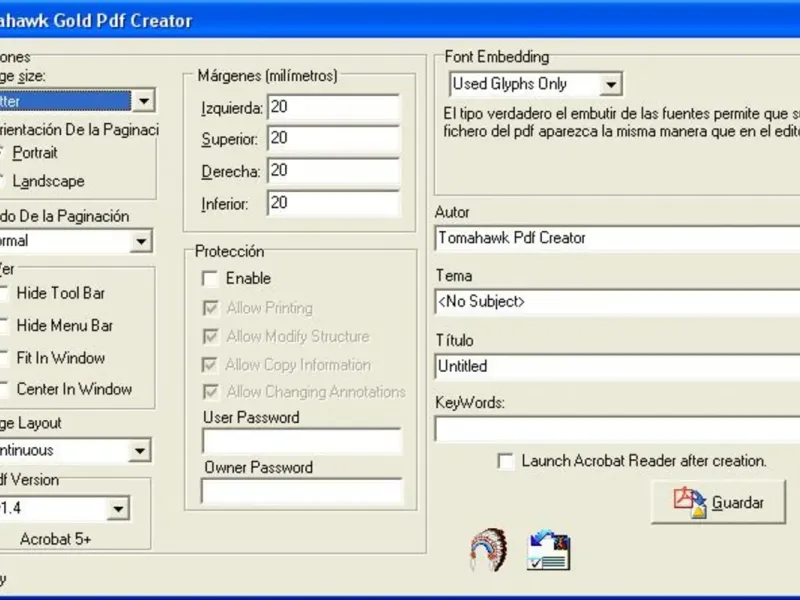Open the Pdf Version dropdown arrow

(x=118, y=509)
